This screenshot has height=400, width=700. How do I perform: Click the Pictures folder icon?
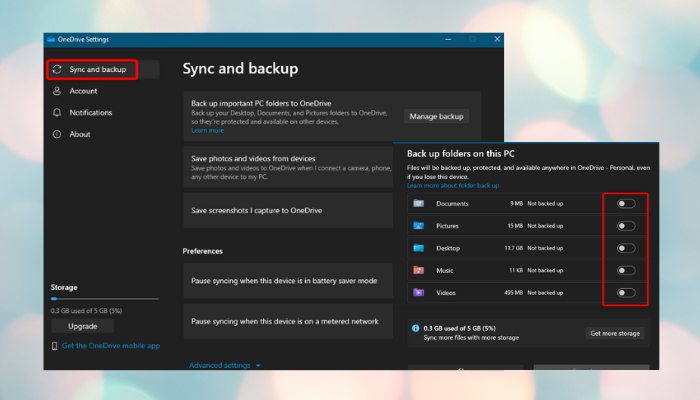coord(418,225)
